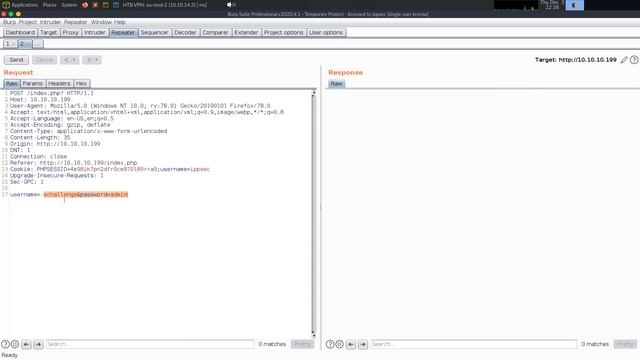Click scroll-up arrow of request editor

(313, 93)
